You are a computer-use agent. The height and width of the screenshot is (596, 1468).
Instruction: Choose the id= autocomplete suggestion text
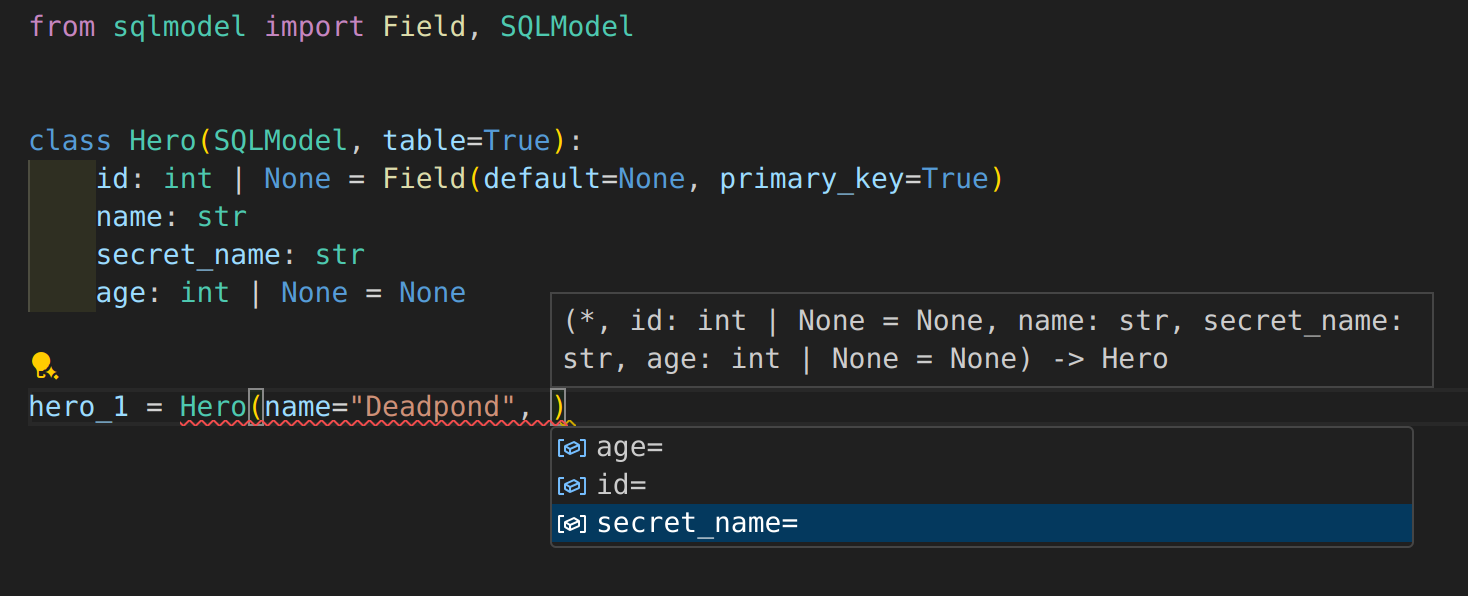click(x=621, y=486)
